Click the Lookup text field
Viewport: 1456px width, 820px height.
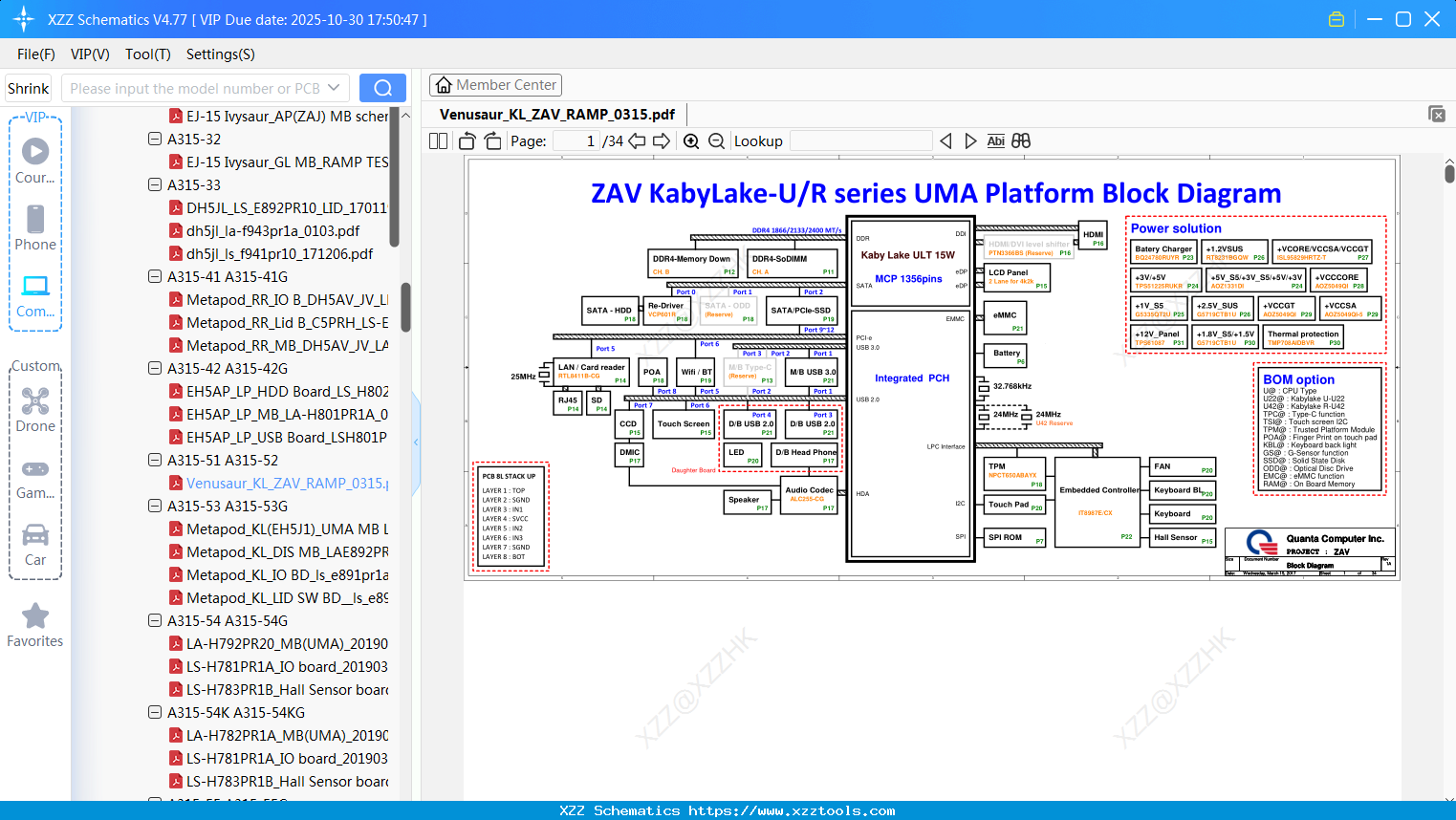point(861,141)
